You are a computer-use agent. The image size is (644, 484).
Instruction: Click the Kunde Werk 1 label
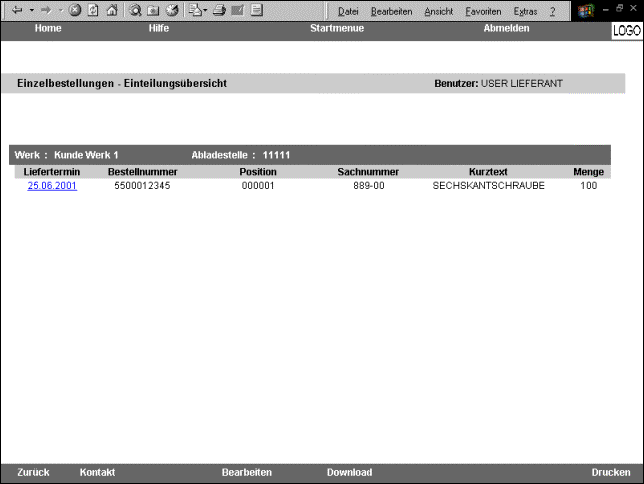pos(86,155)
